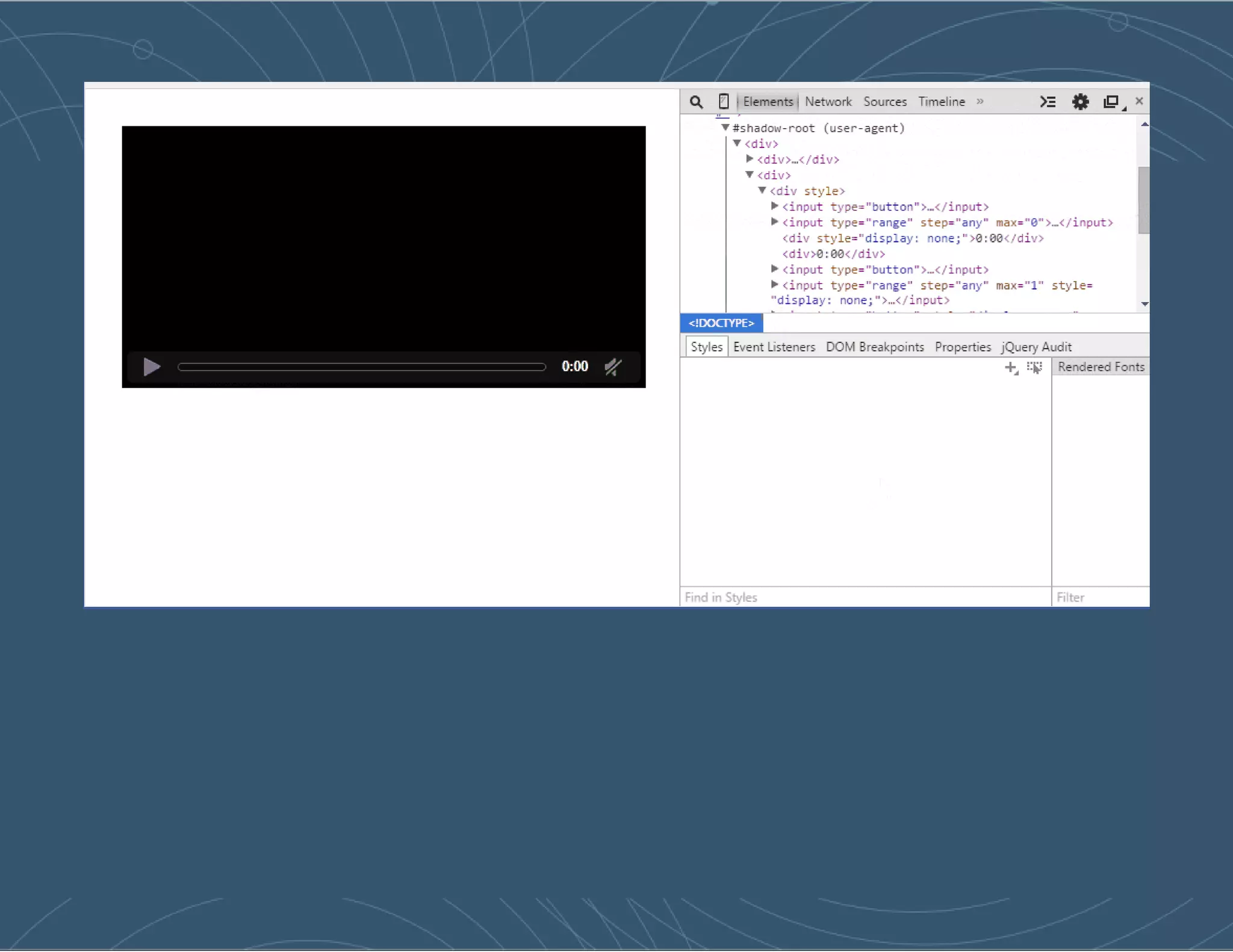The image size is (1233, 952).
Task: Collapse the div style node
Action: point(762,190)
